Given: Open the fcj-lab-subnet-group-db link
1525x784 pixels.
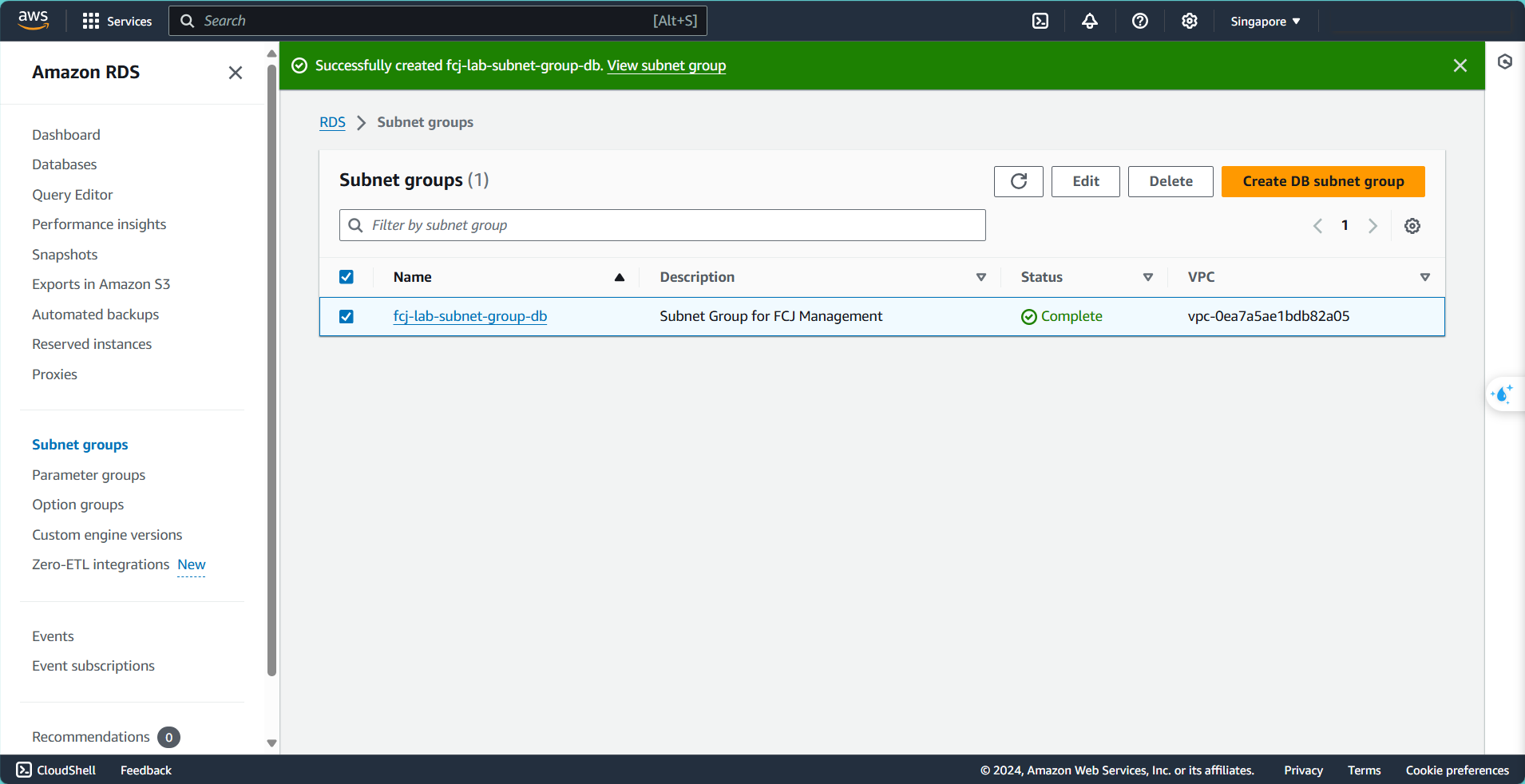Looking at the screenshot, I should point(470,316).
